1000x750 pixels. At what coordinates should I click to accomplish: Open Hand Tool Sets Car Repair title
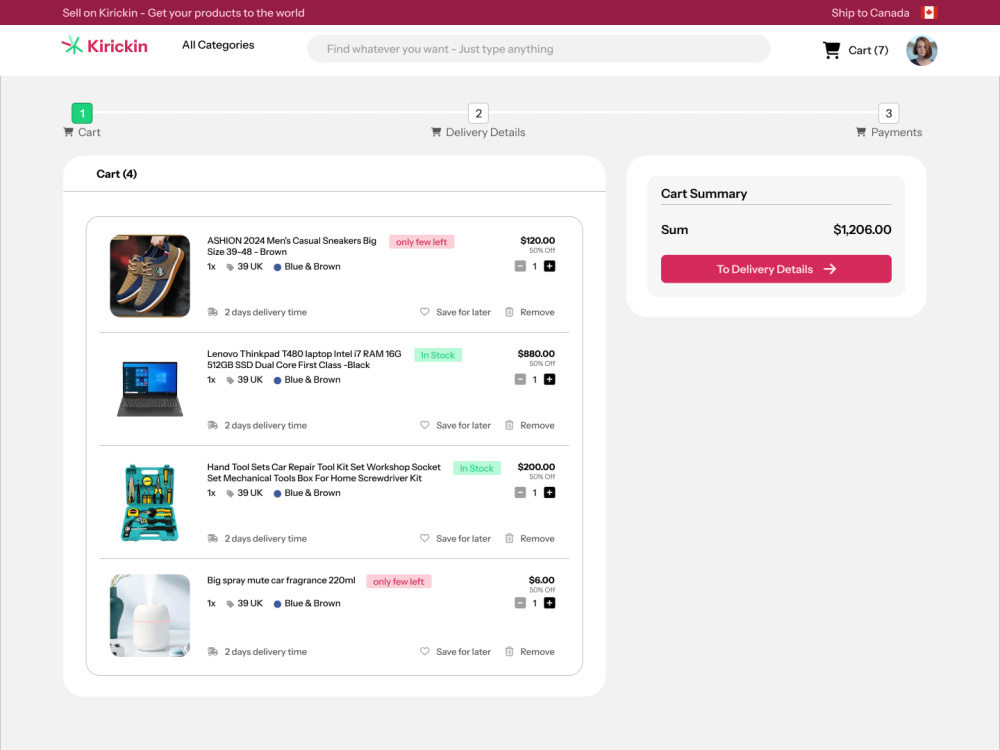[x=324, y=472]
